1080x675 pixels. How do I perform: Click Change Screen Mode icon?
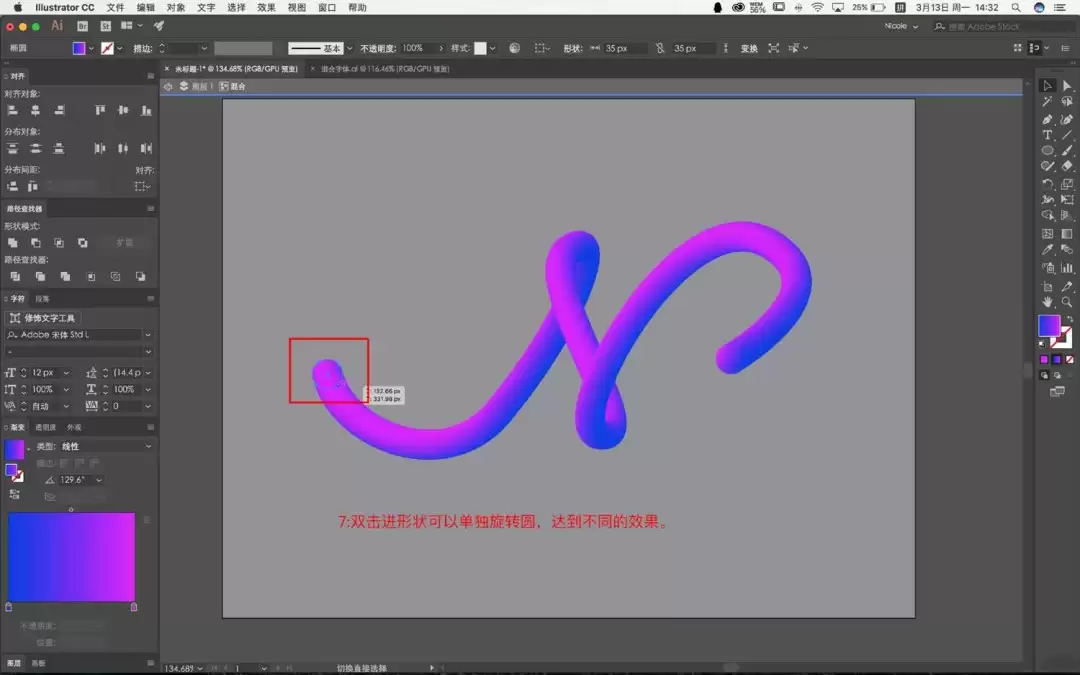(x=1057, y=392)
